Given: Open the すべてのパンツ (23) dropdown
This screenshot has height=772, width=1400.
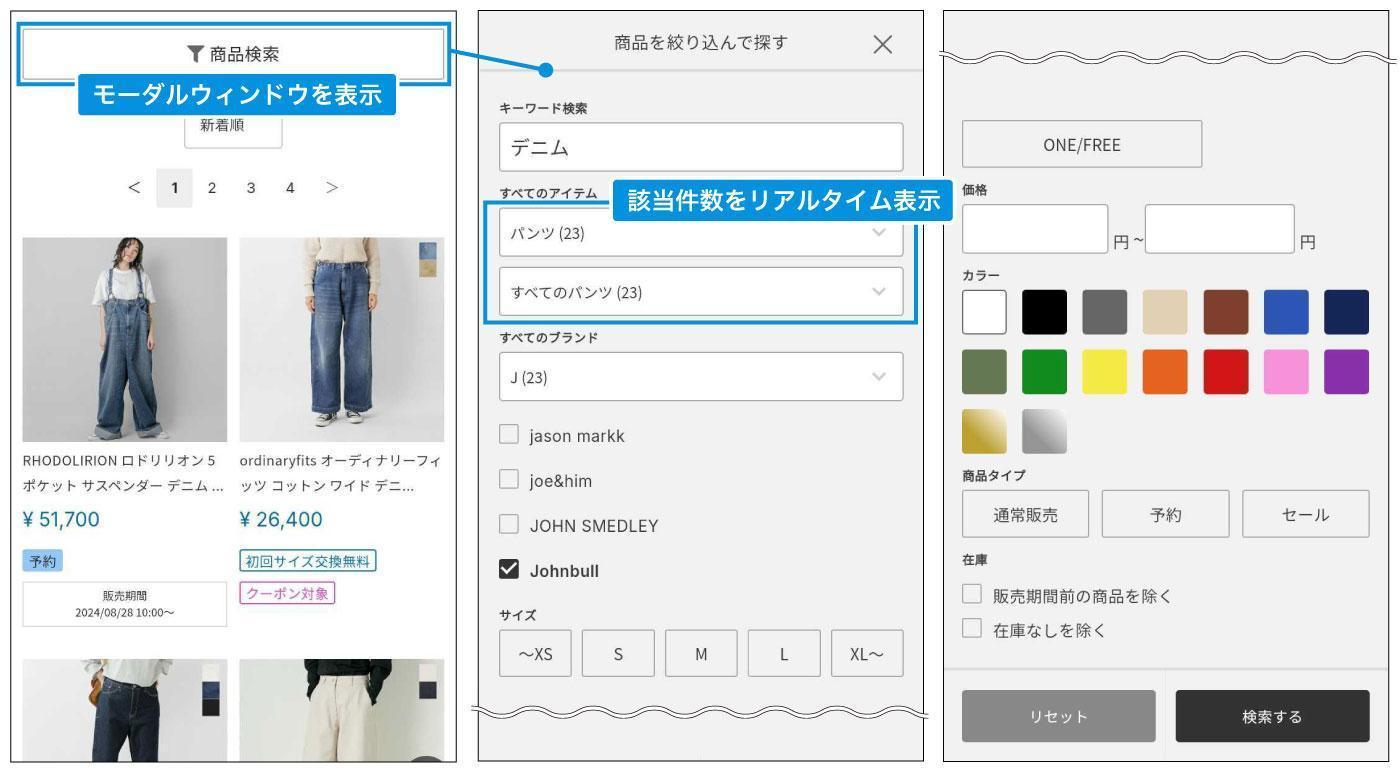Looking at the screenshot, I should tap(700, 292).
